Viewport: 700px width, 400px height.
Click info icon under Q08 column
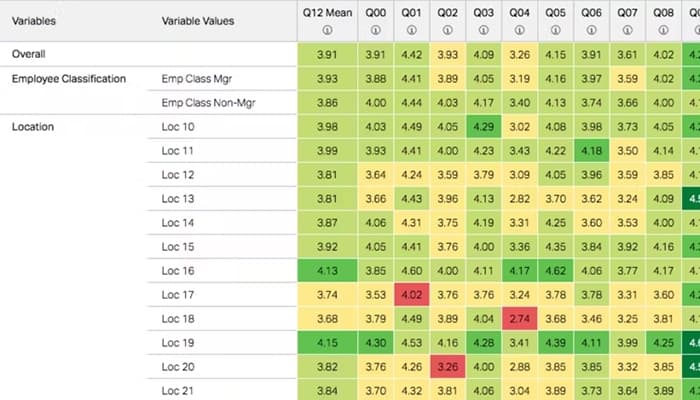click(663, 30)
